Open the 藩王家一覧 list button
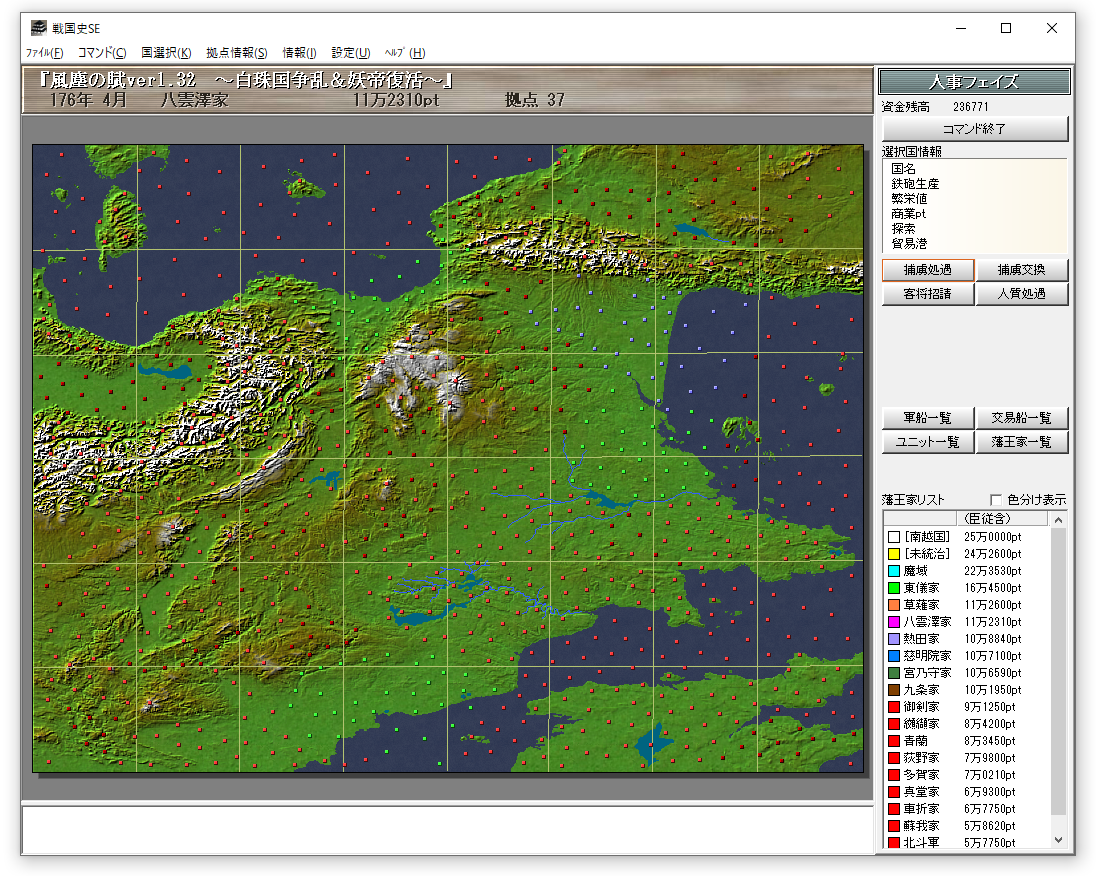 tap(1021, 442)
